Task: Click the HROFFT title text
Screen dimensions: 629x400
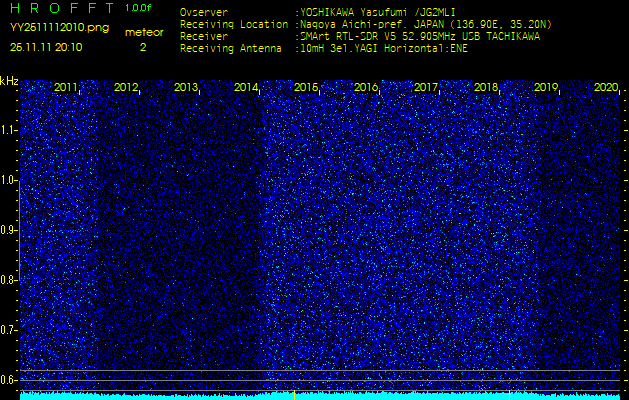Action: tap(62, 8)
